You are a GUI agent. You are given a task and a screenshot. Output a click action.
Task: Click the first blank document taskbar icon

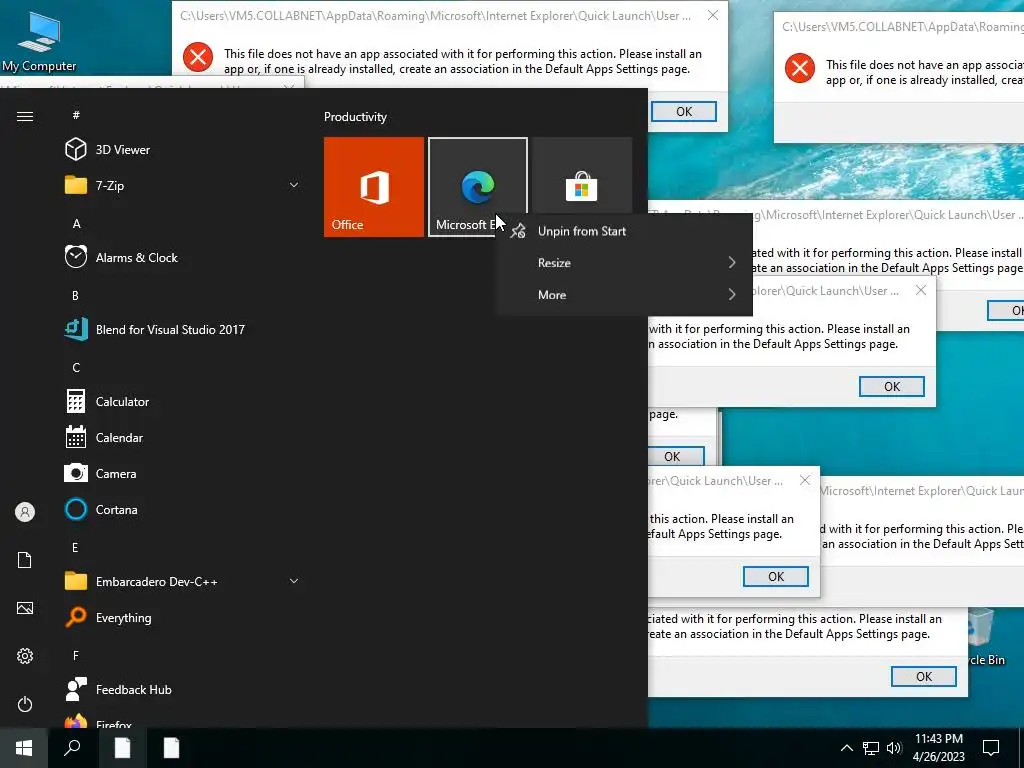(x=122, y=748)
